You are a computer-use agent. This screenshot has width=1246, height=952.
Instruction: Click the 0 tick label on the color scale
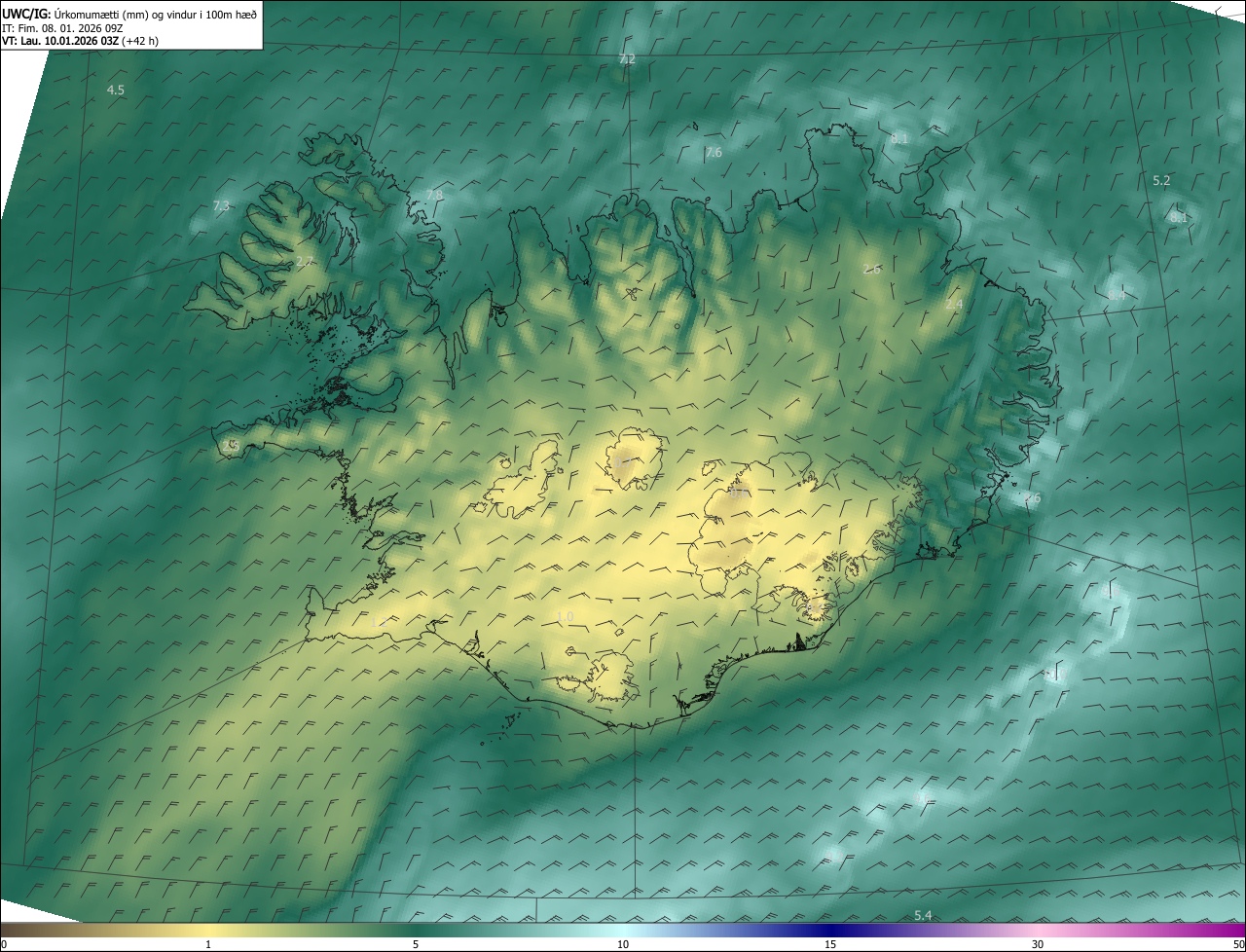[x=4, y=944]
